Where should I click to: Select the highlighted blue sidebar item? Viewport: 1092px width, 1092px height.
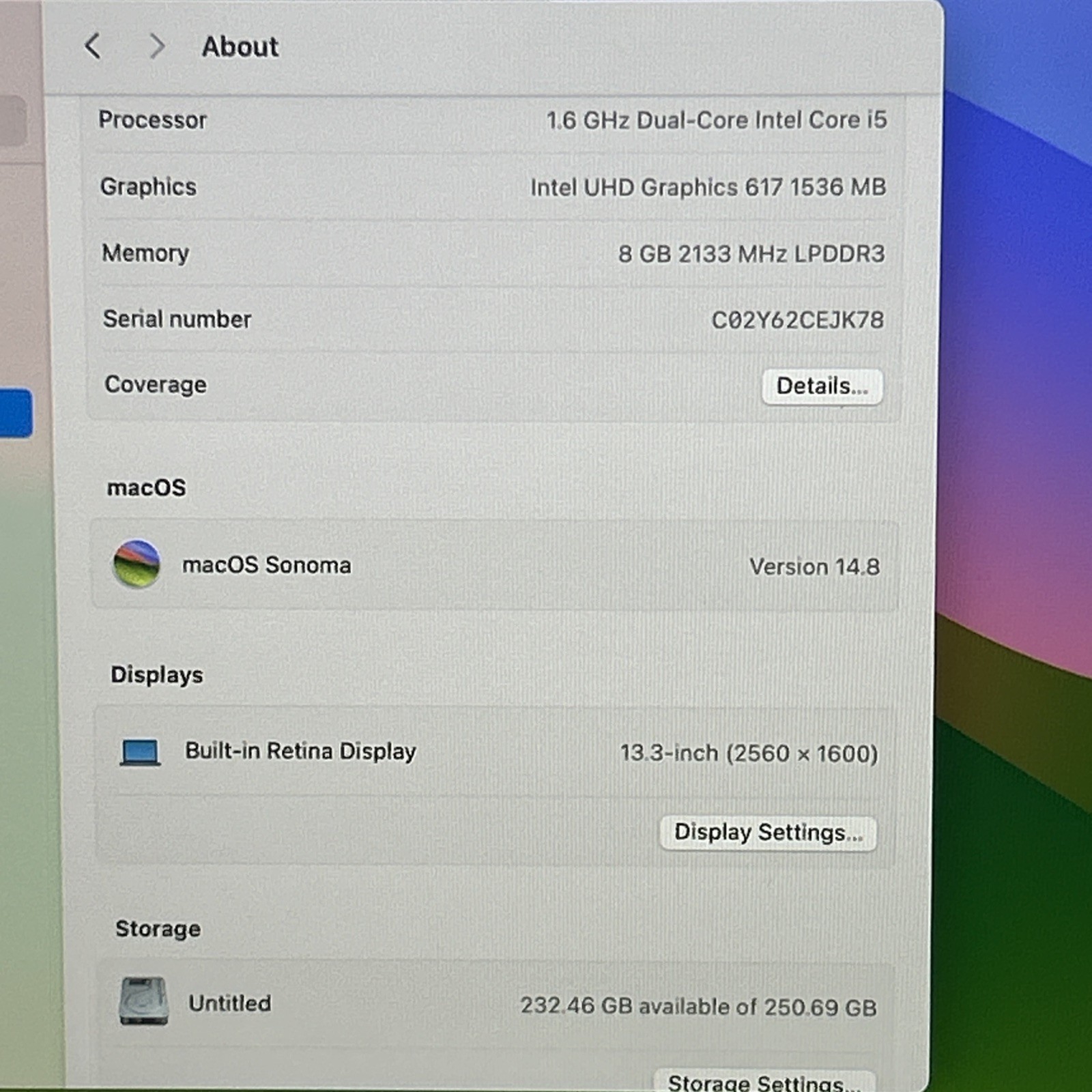[15, 413]
